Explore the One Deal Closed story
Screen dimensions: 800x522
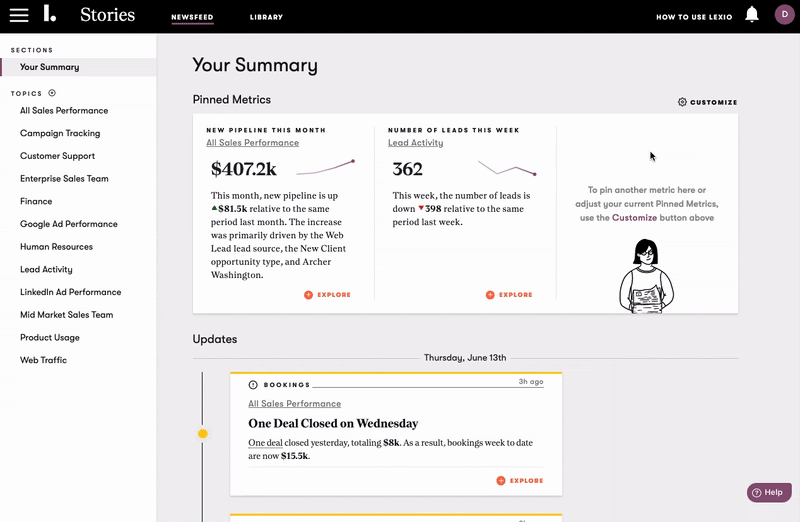click(519, 481)
